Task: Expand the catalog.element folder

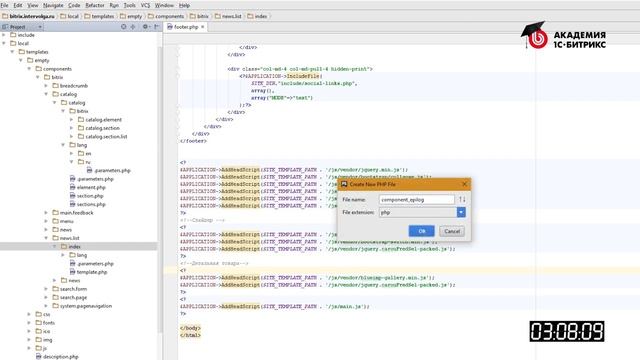Action: [x=71, y=120]
